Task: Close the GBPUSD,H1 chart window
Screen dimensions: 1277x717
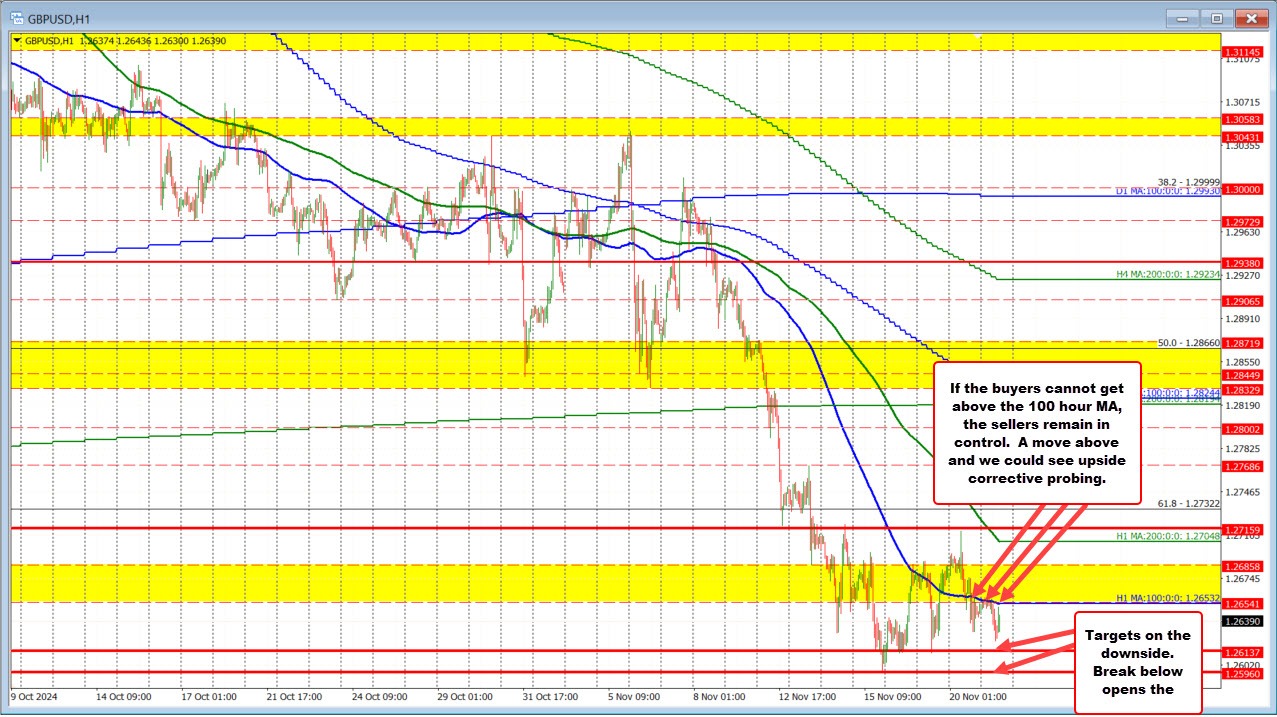Action: point(1250,17)
